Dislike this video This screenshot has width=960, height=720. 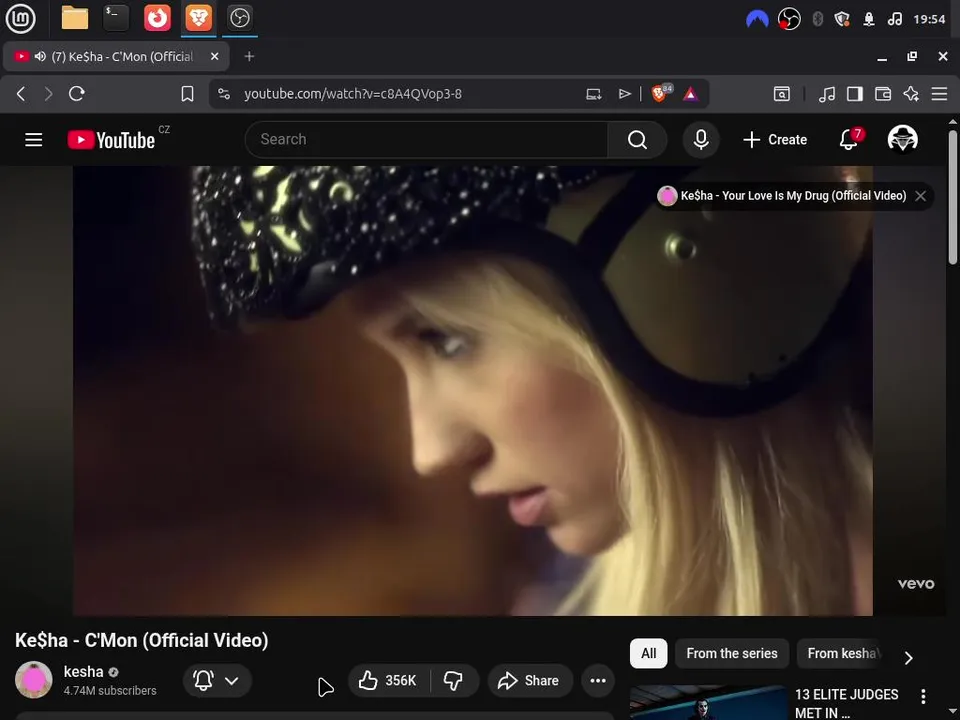click(454, 680)
